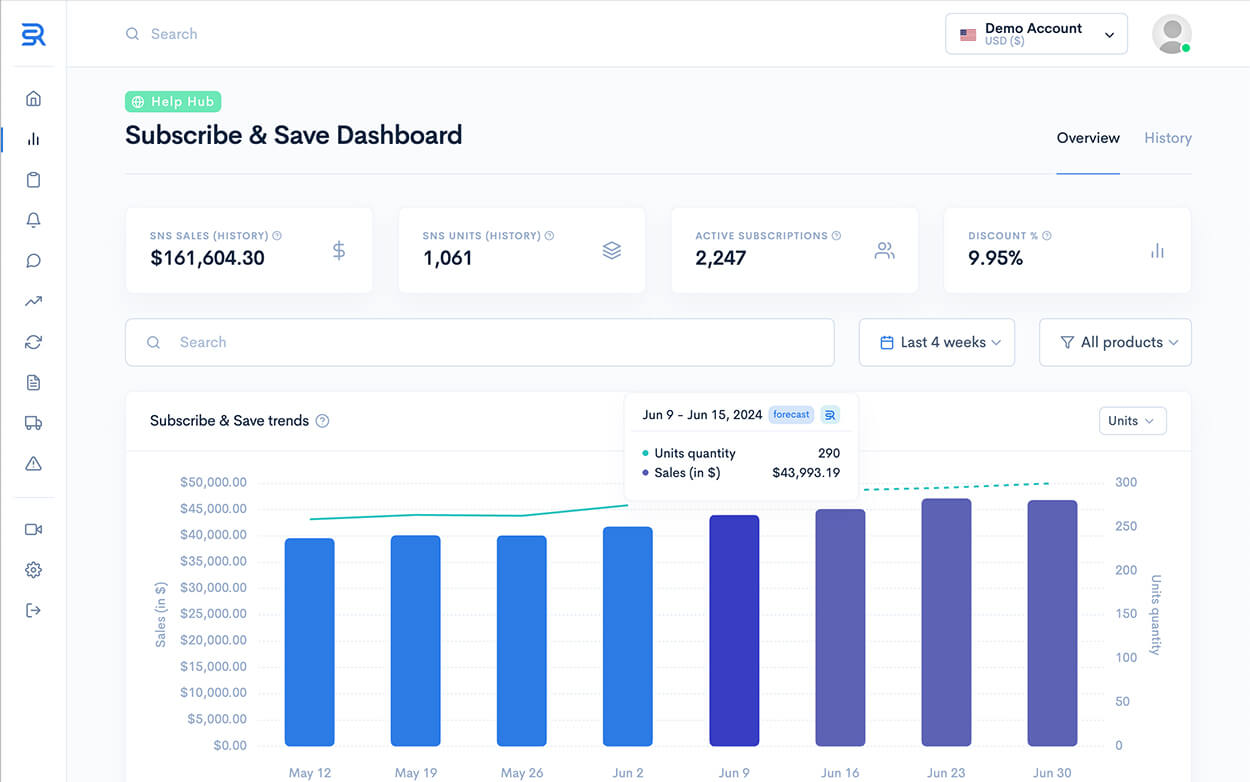Open the clipboard icon in the sidebar

coord(33,180)
